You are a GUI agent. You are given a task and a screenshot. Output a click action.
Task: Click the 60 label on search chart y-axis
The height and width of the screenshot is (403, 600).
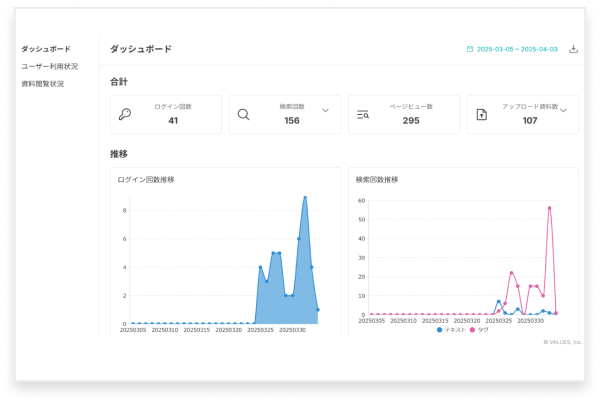tap(362, 201)
